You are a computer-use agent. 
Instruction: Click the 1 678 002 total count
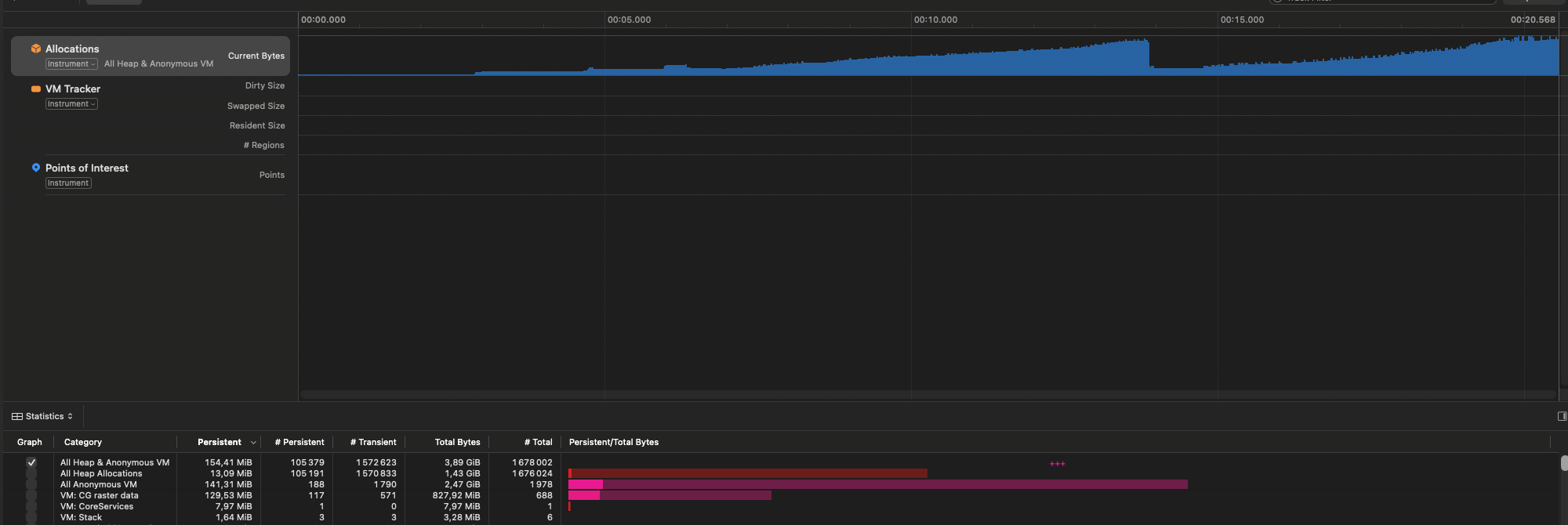coord(532,462)
